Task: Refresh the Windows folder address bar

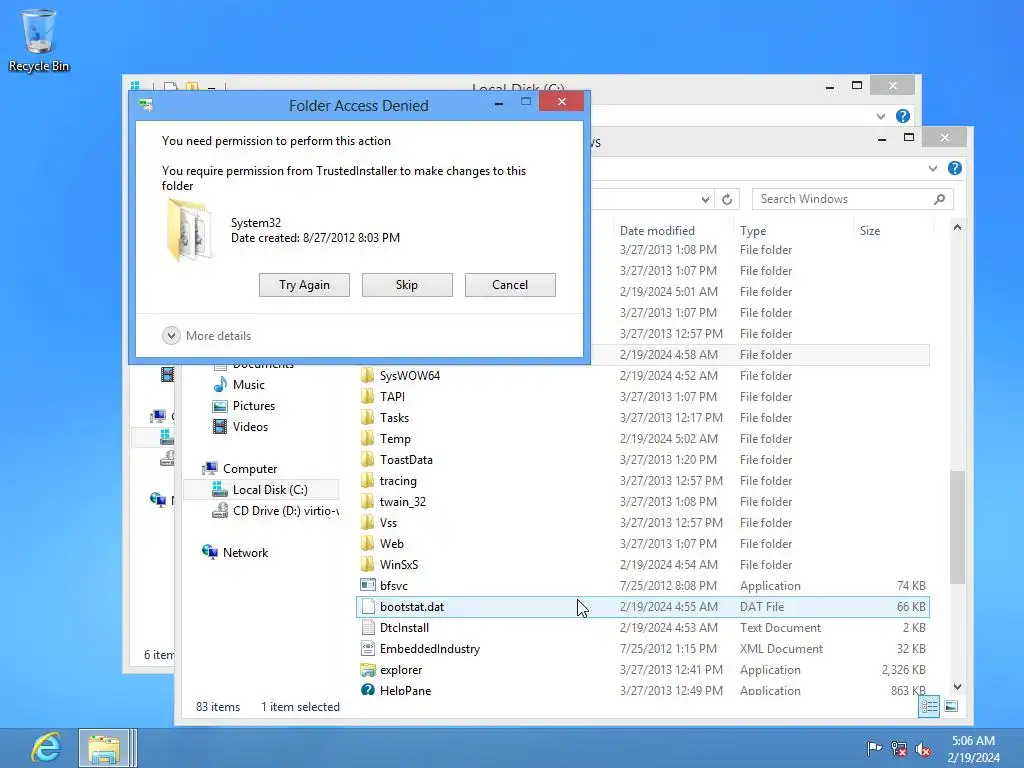Action: pyautogui.click(x=727, y=199)
